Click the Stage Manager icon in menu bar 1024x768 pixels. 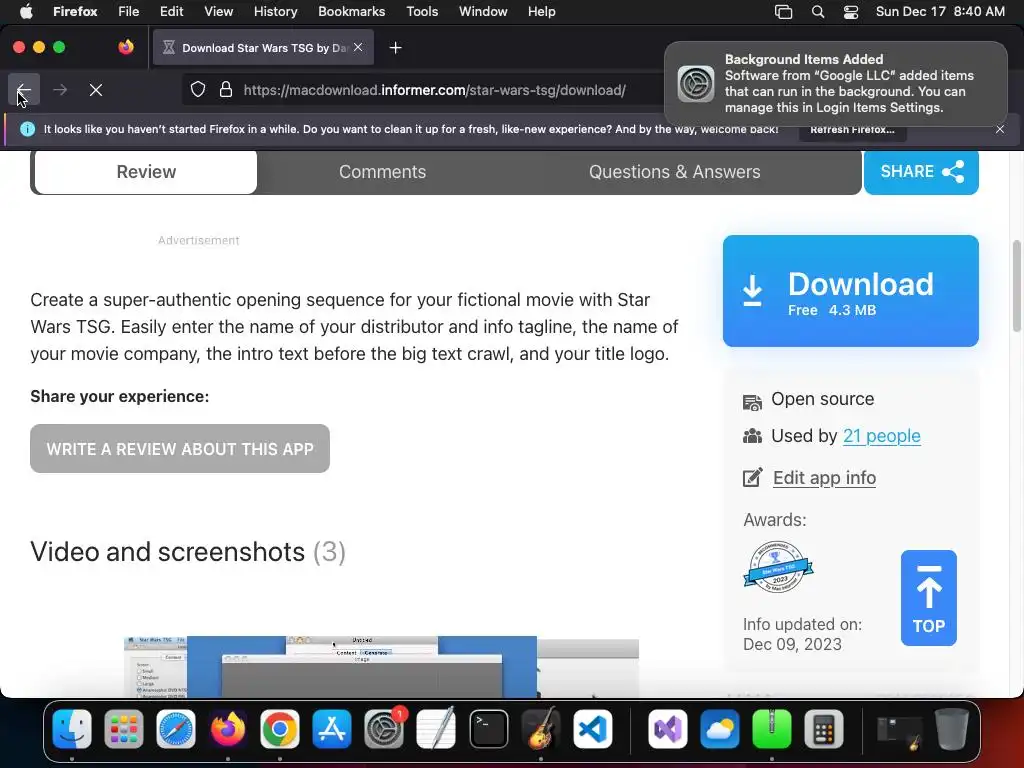pos(783,12)
